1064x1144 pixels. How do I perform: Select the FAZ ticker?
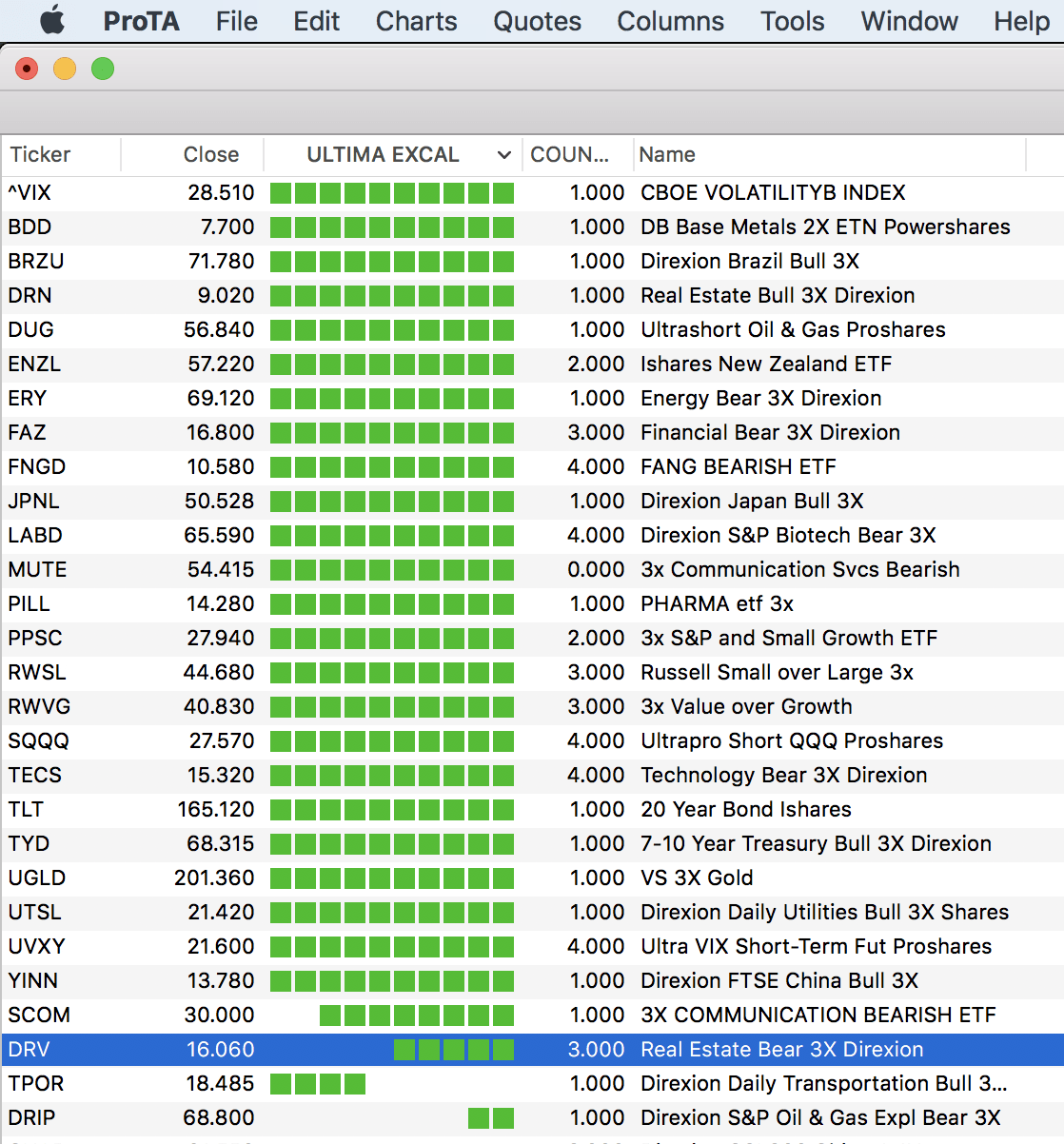27,432
